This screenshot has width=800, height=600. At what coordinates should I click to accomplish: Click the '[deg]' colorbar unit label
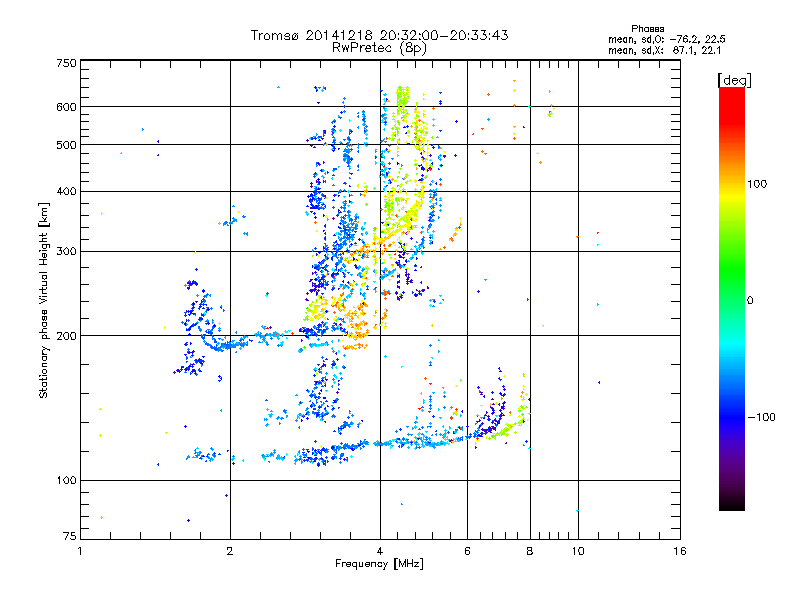point(734,80)
